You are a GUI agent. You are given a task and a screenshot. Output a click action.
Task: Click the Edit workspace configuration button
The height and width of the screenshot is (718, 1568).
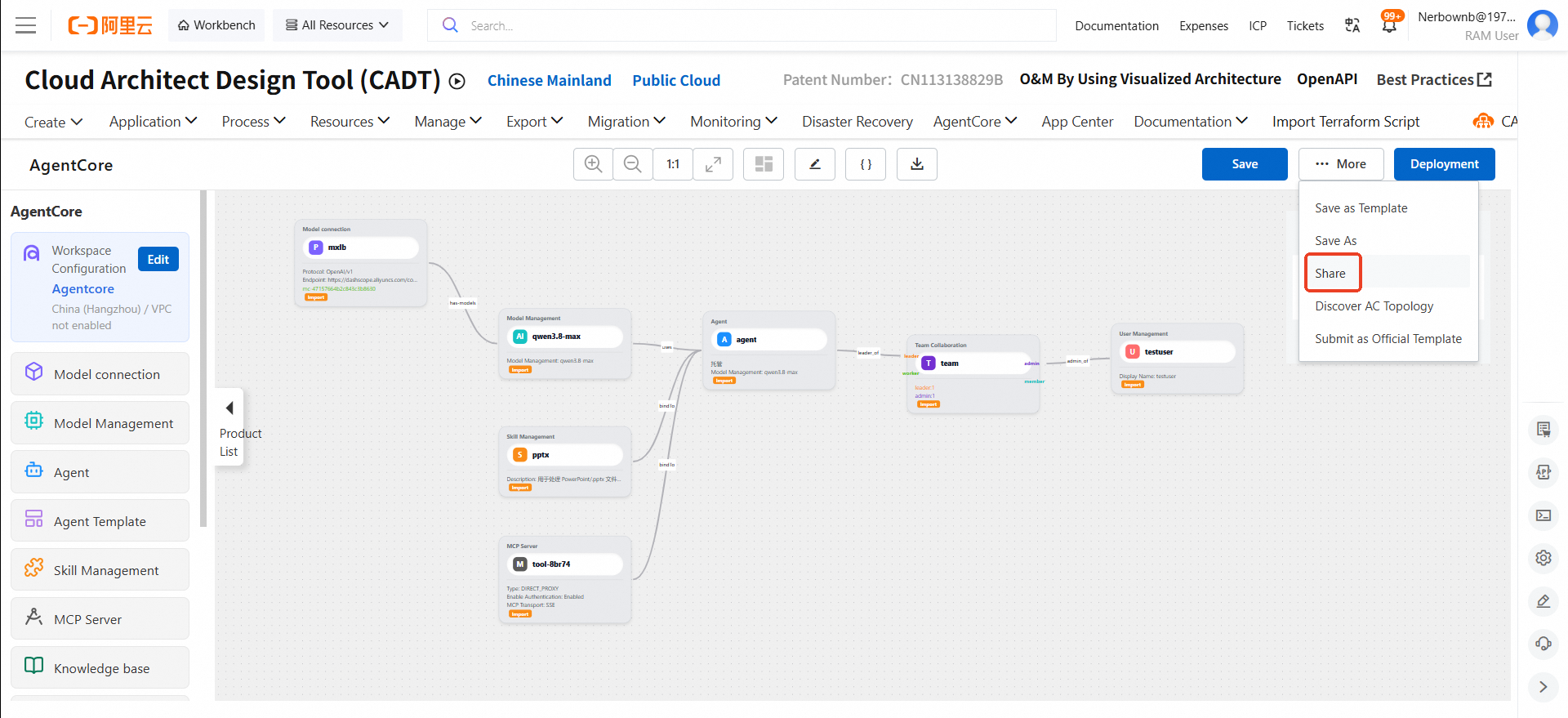158,260
